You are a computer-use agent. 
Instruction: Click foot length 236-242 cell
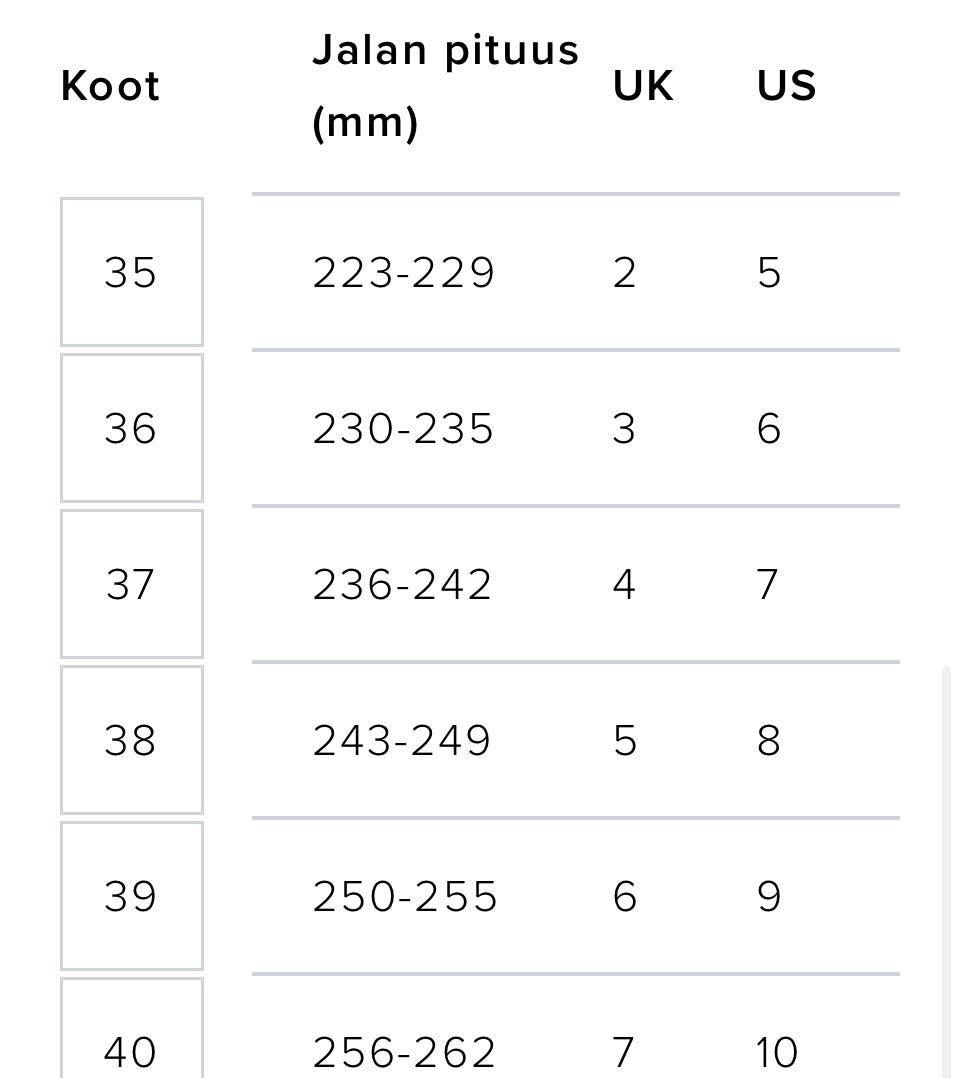(402, 584)
